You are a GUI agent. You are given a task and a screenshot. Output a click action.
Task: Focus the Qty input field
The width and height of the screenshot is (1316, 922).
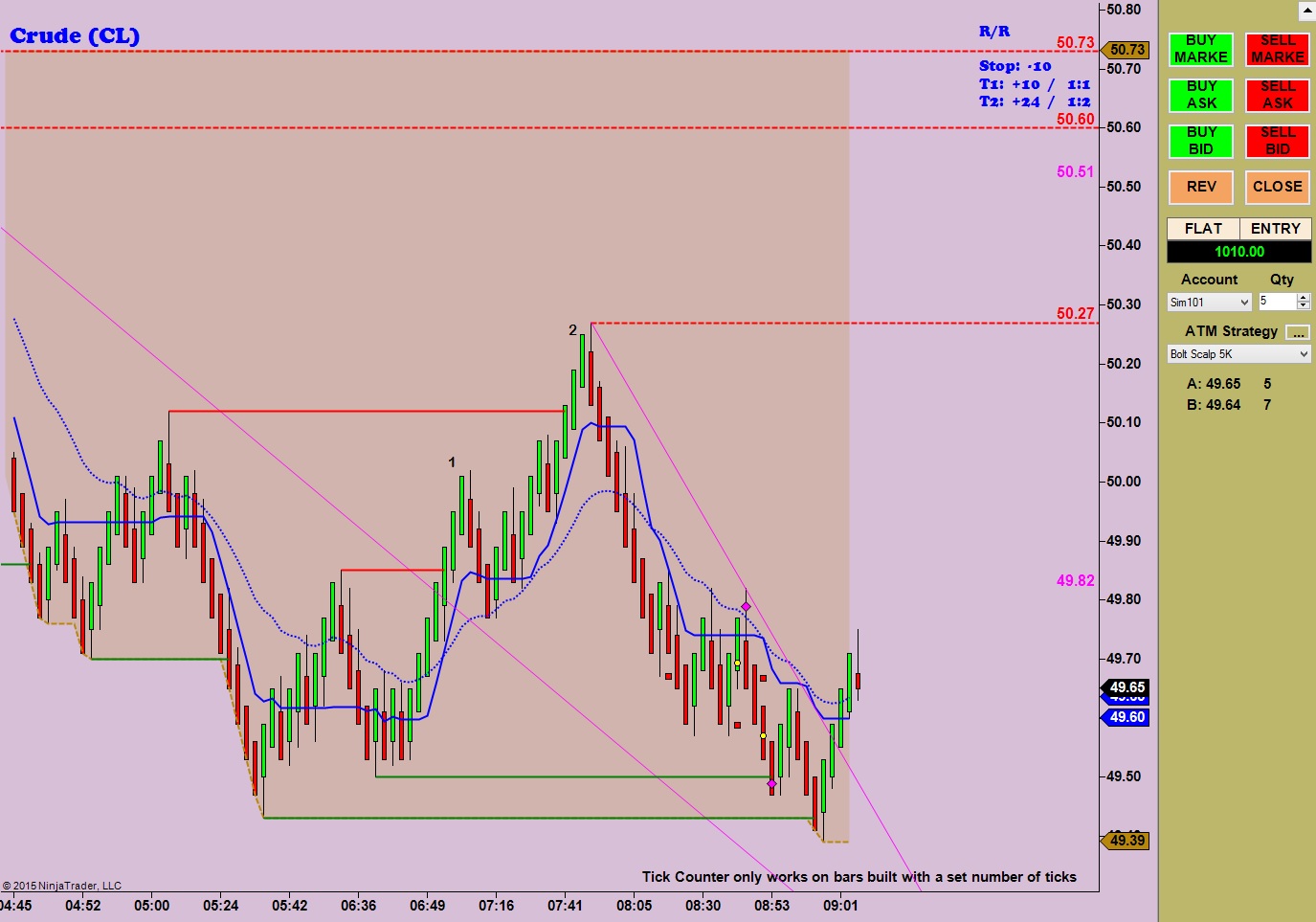pyautogui.click(x=1277, y=302)
